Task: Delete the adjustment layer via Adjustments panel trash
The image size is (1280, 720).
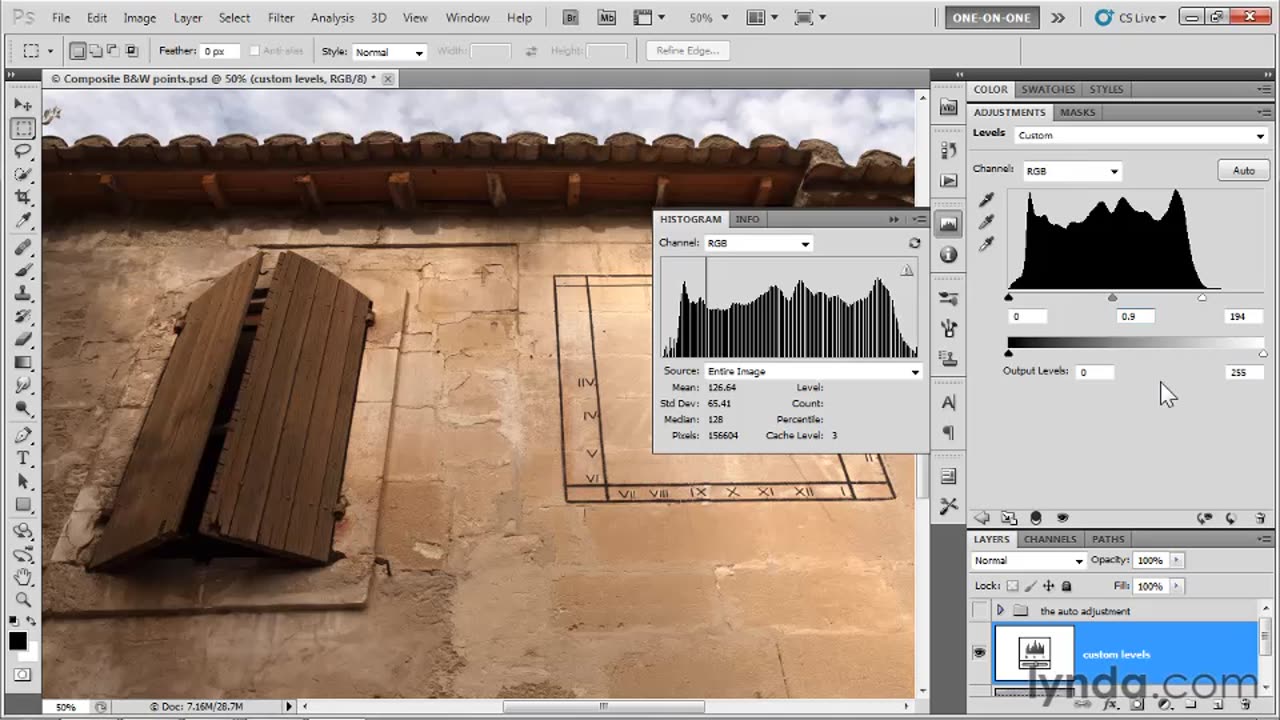Action: click(1260, 518)
